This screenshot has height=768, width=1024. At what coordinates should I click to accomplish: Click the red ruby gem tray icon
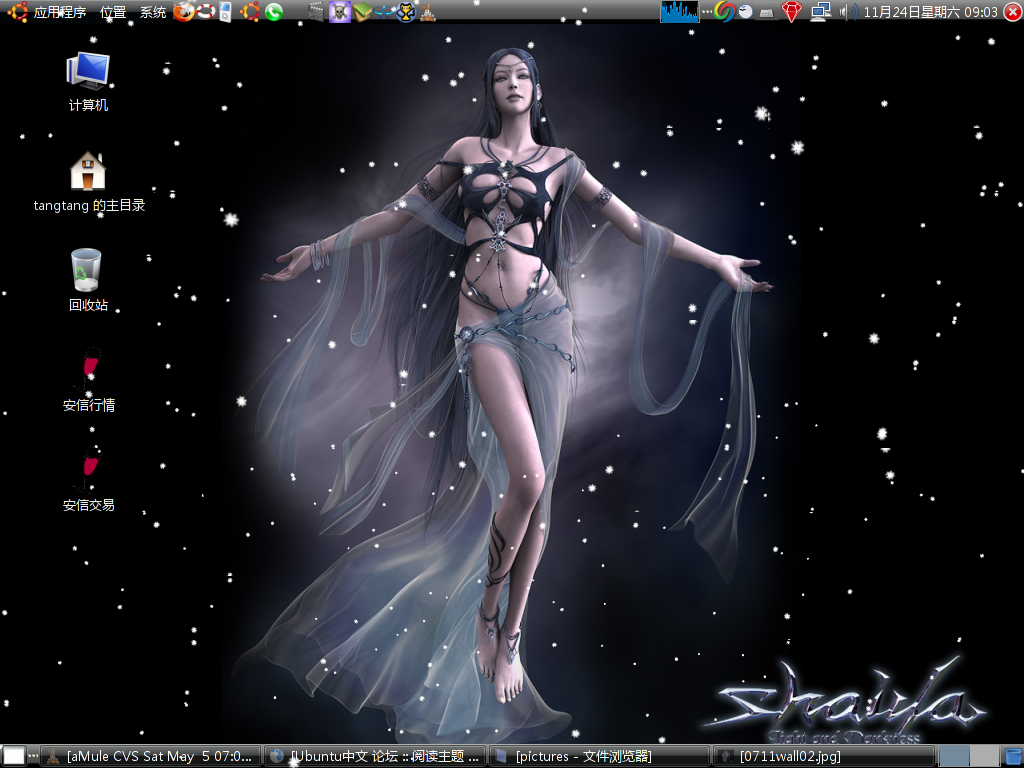[792, 12]
